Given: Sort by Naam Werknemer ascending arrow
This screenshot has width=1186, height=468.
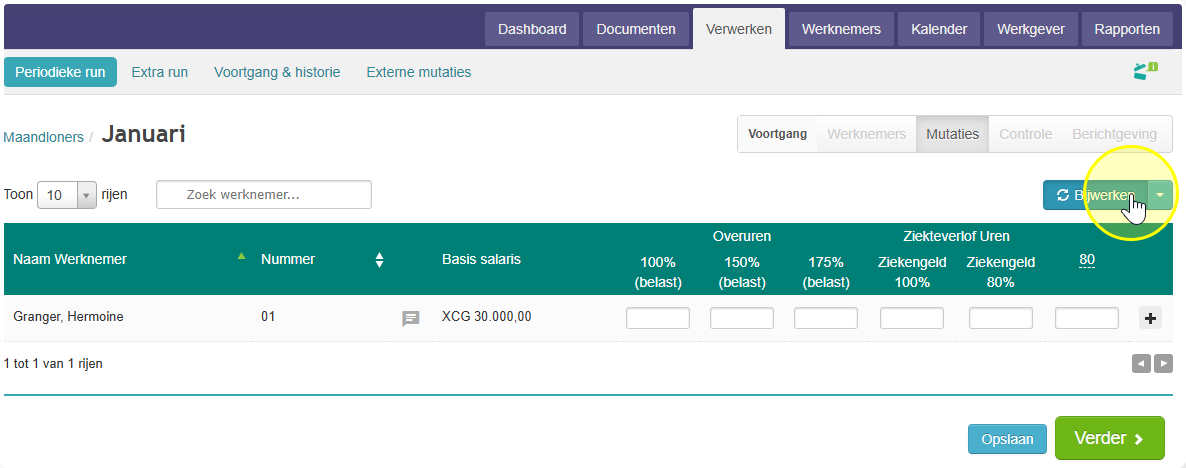Looking at the screenshot, I should 241,256.
